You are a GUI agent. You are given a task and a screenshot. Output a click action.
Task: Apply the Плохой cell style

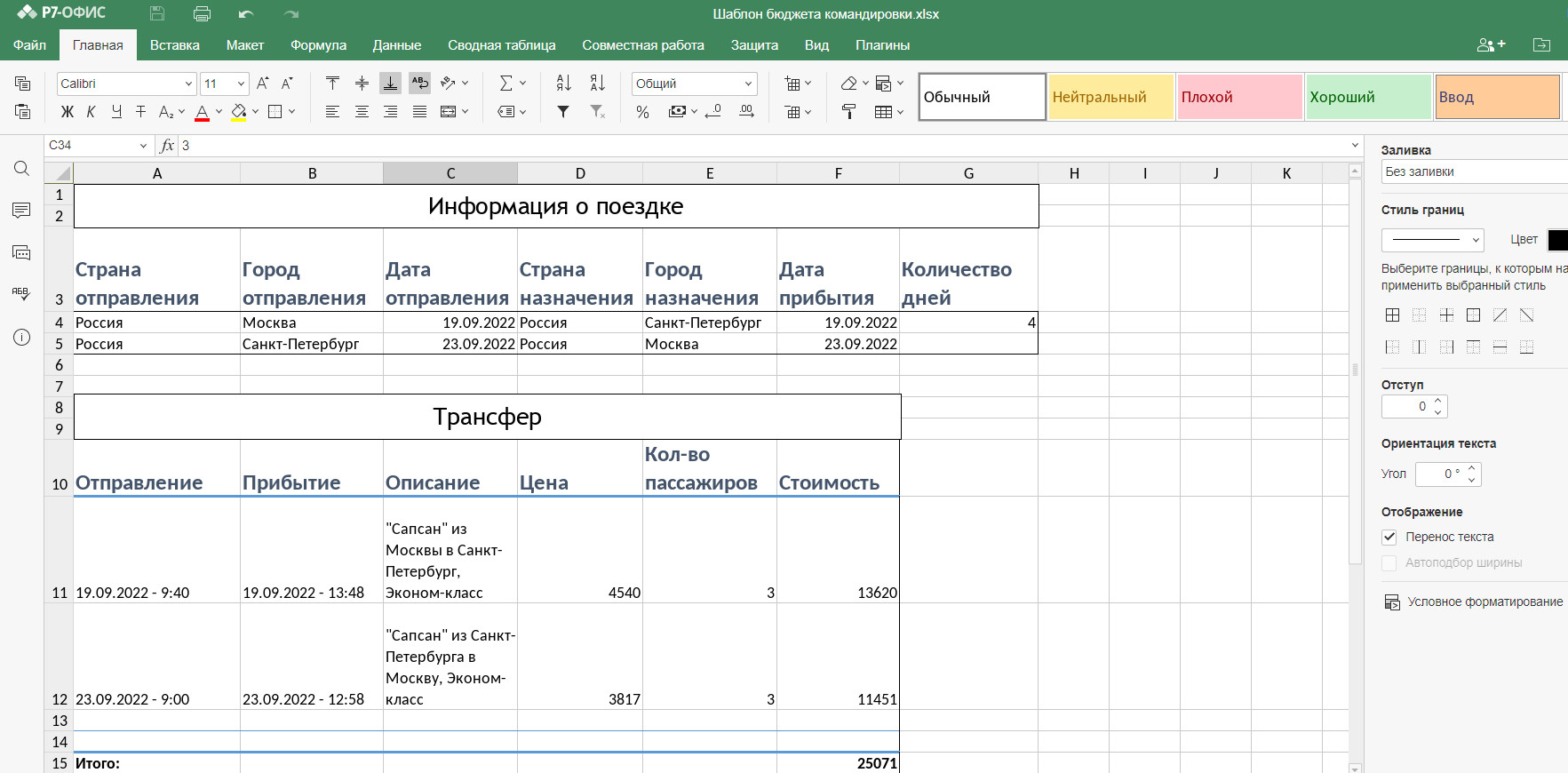[1239, 97]
